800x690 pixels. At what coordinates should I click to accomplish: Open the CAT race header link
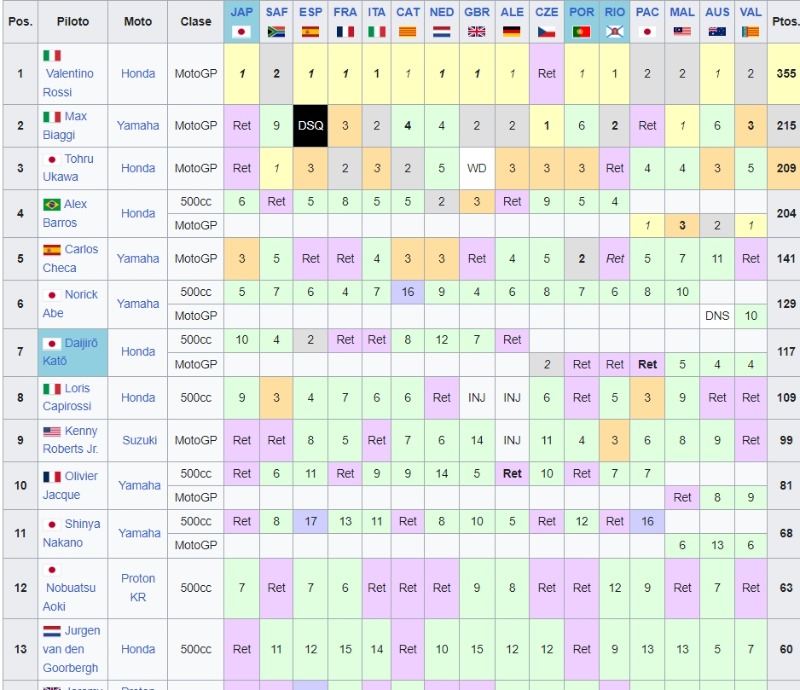pyautogui.click(x=408, y=12)
